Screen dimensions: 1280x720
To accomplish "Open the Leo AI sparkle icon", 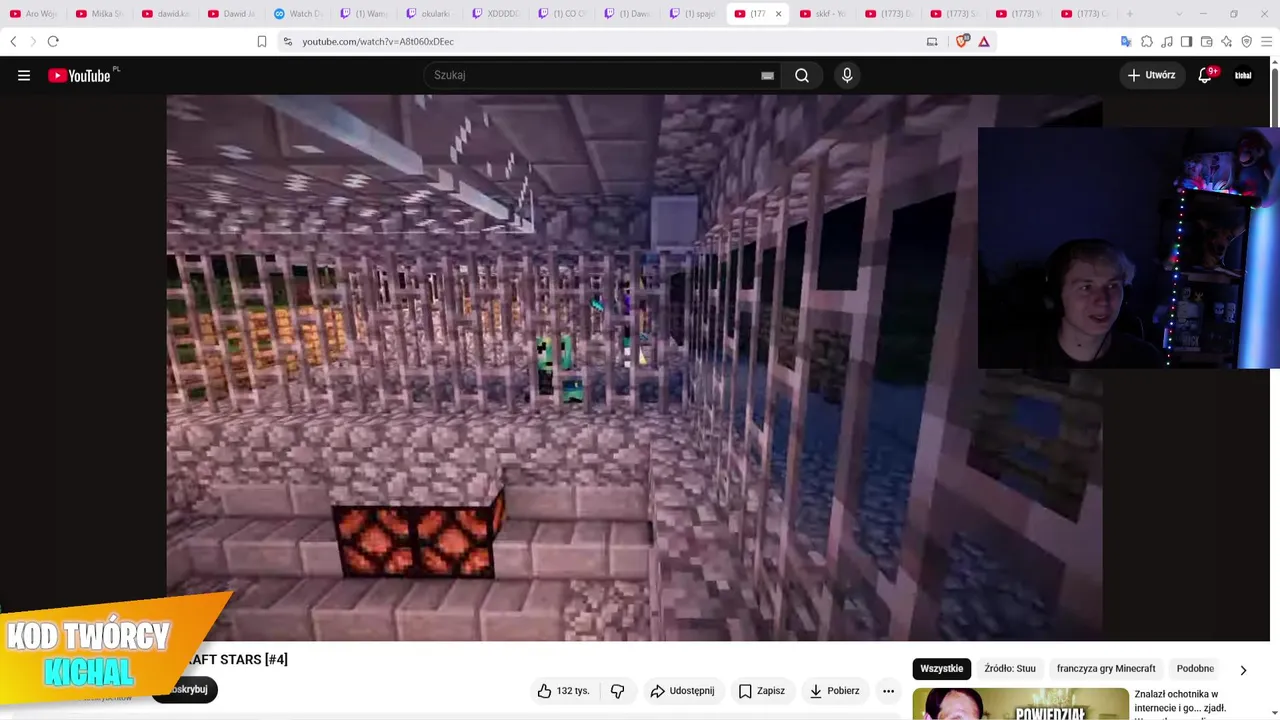I will pyautogui.click(x=1227, y=41).
